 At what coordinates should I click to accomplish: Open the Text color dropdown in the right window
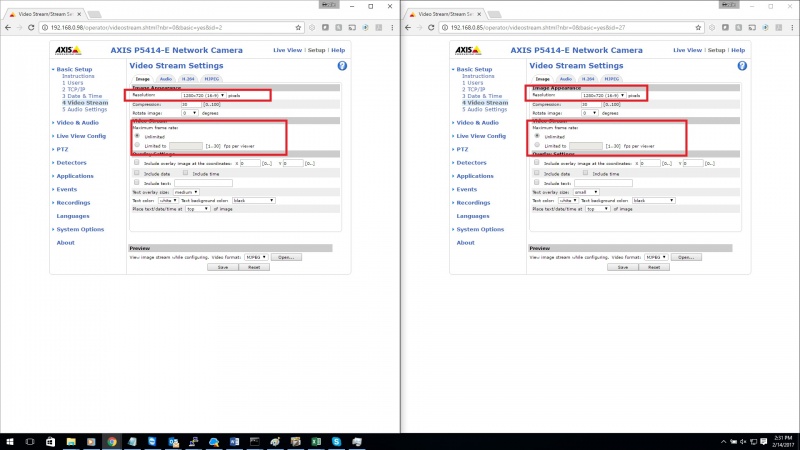click(x=567, y=201)
